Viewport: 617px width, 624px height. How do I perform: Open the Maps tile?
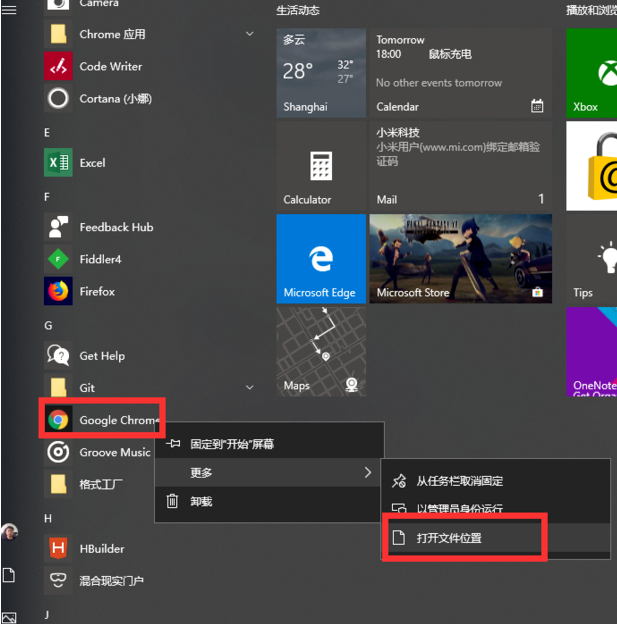tap(321, 351)
